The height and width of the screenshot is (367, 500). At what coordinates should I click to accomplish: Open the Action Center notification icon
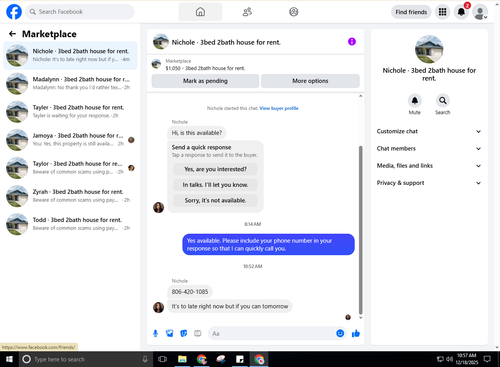coord(487,359)
